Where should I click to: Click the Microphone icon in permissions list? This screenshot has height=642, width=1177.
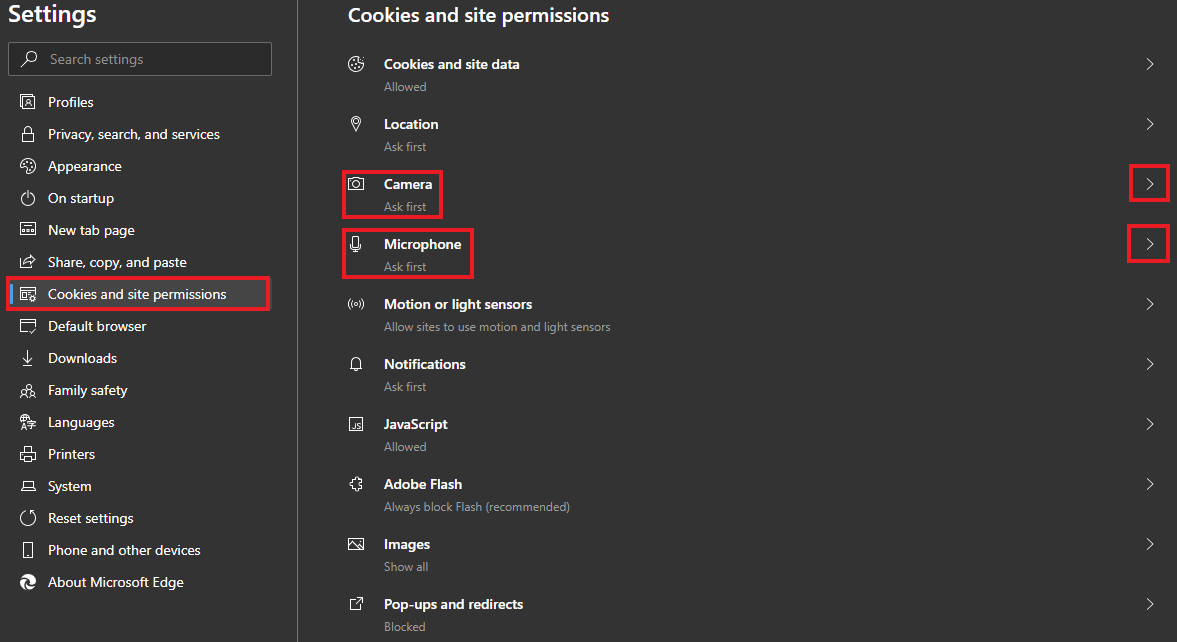tap(356, 244)
